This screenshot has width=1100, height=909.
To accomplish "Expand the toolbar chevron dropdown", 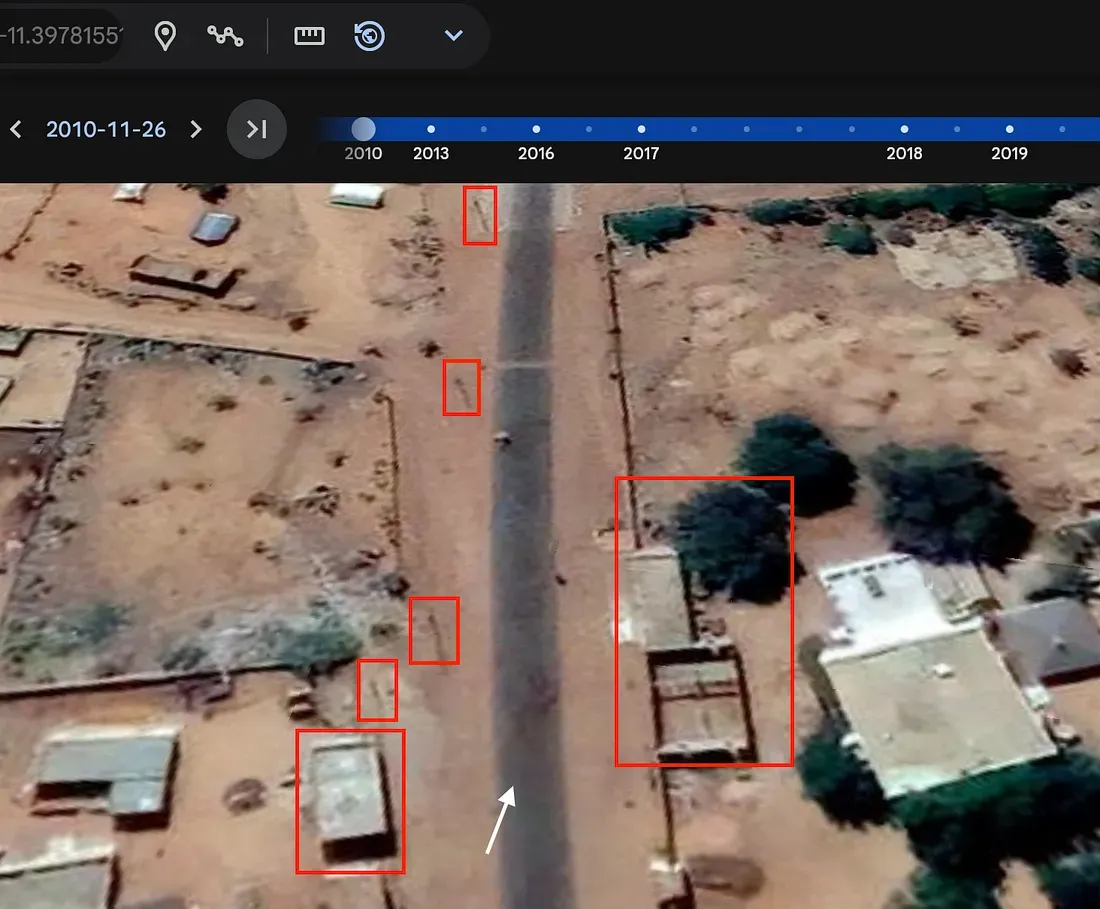I will click(453, 36).
